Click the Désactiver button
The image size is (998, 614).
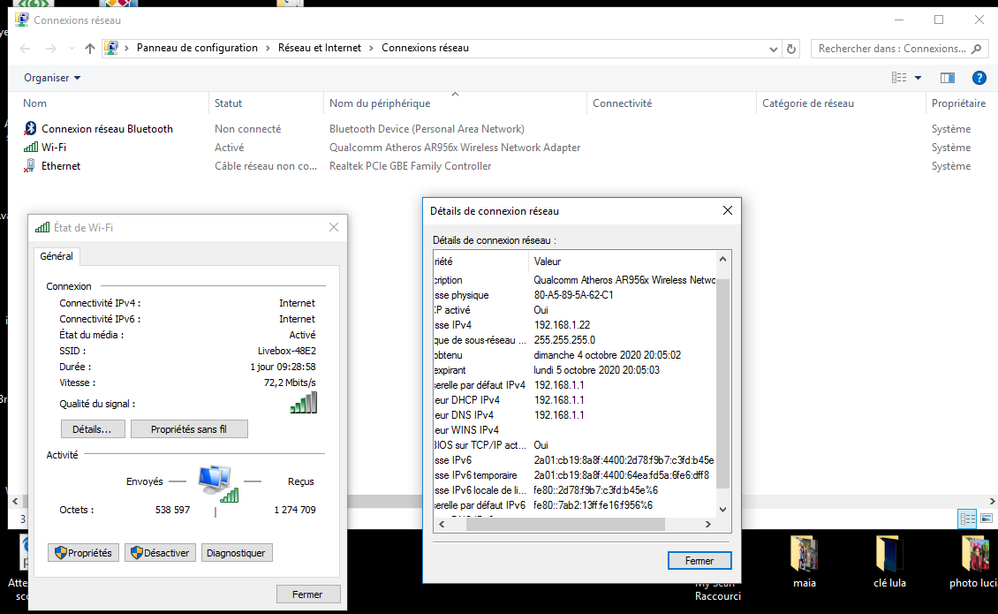tap(160, 553)
